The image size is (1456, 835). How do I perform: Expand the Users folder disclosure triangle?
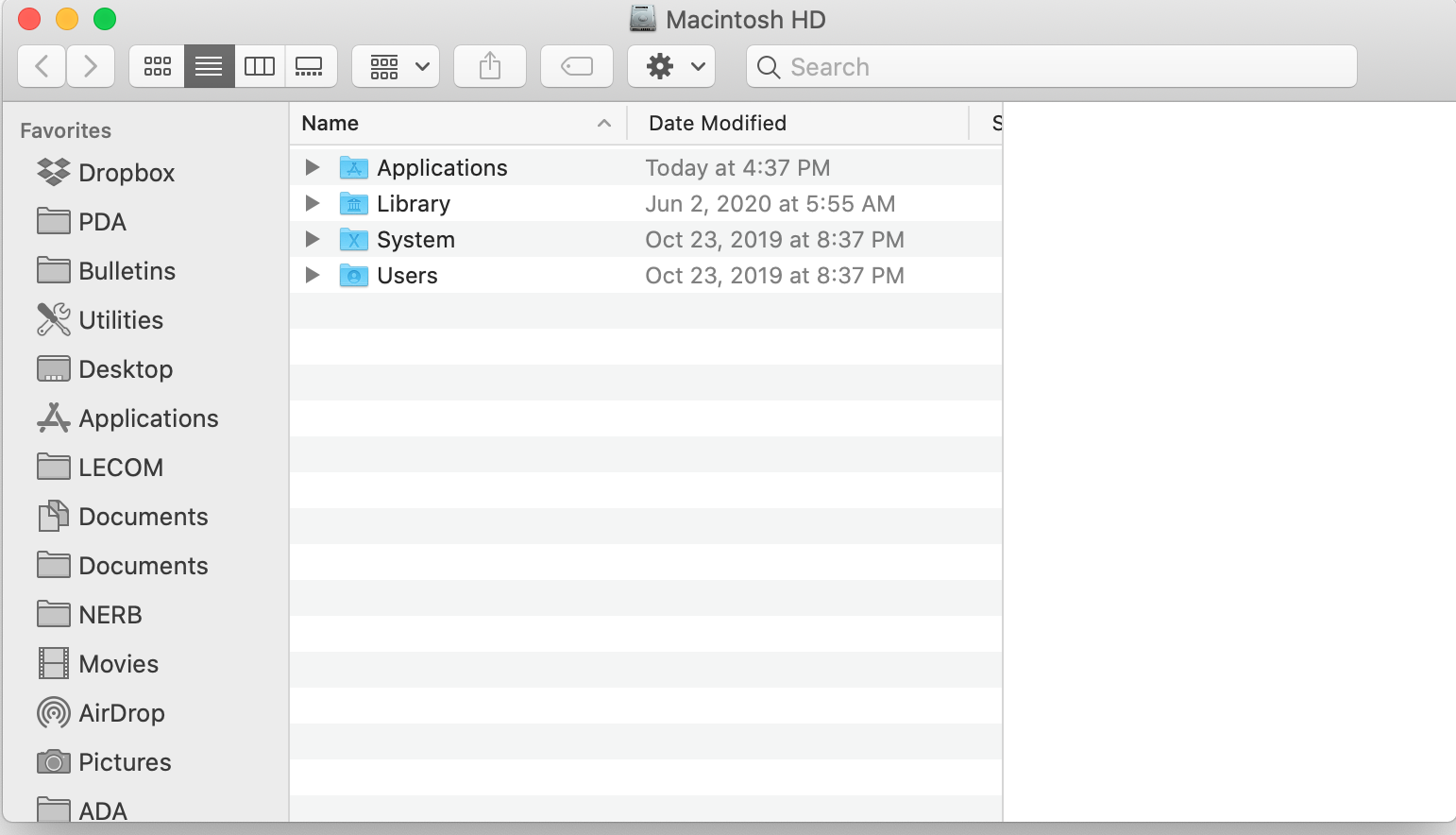(x=313, y=275)
